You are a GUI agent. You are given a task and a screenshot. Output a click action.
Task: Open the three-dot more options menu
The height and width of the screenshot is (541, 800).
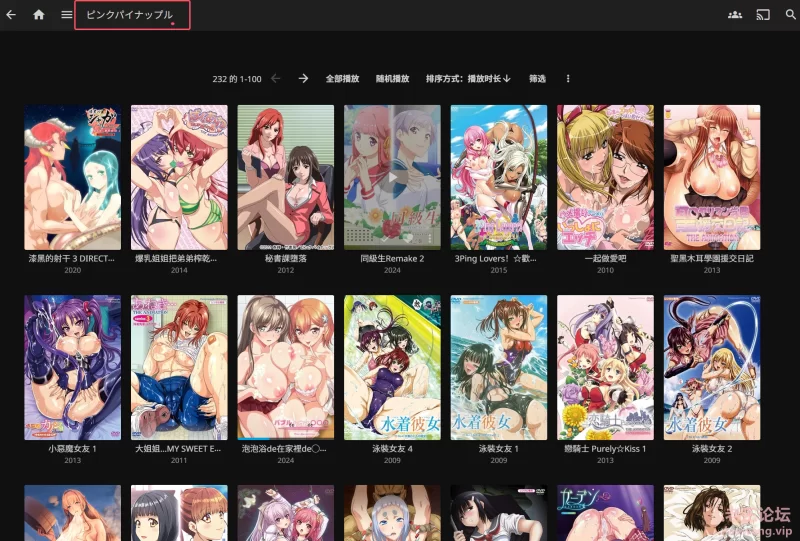(x=568, y=79)
